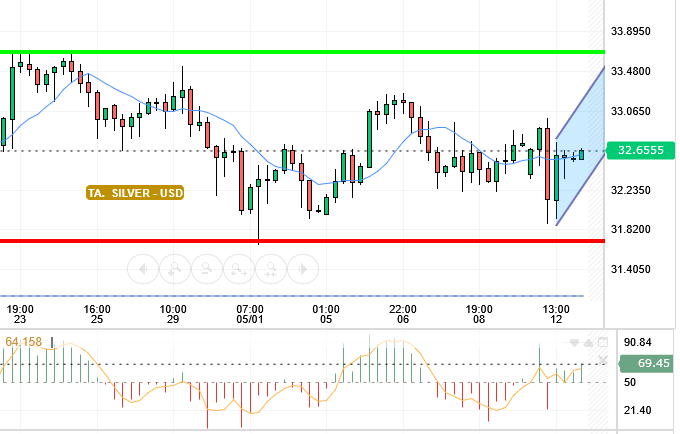680x434 pixels.
Task: Select the TA. SILVER - USD label
Action: [135, 193]
